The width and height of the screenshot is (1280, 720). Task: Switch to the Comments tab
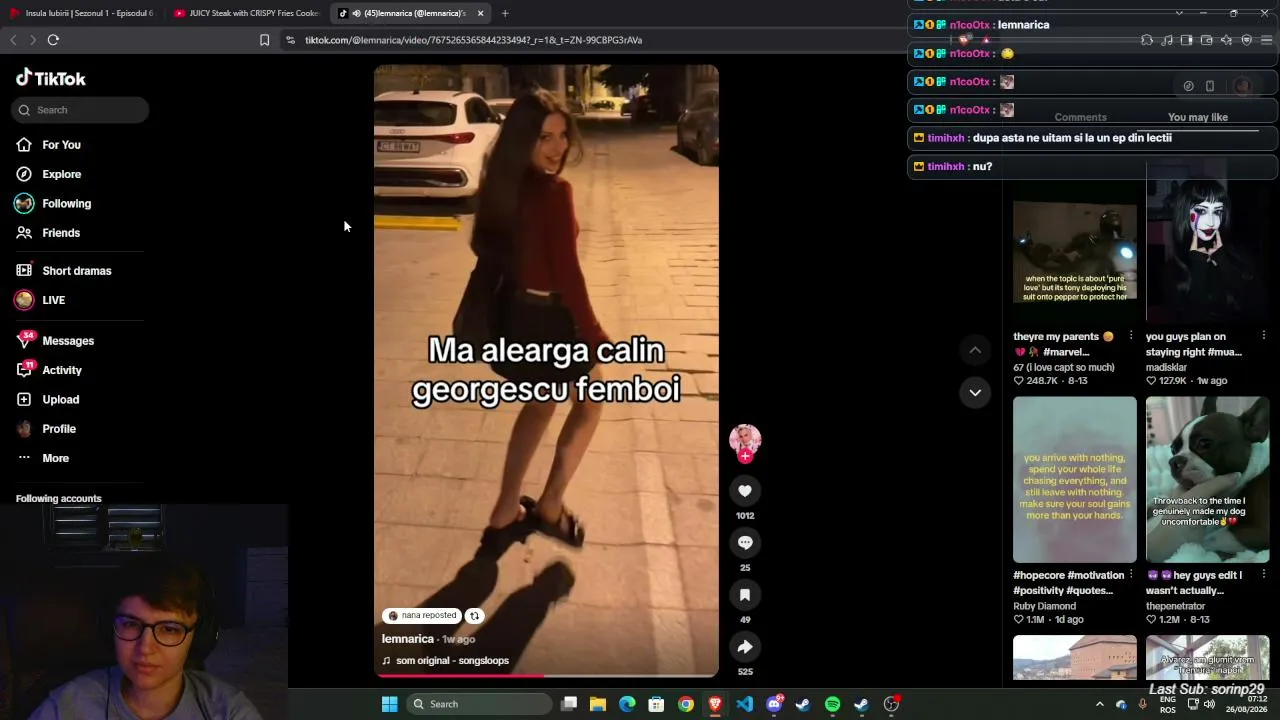pyautogui.click(x=1080, y=118)
